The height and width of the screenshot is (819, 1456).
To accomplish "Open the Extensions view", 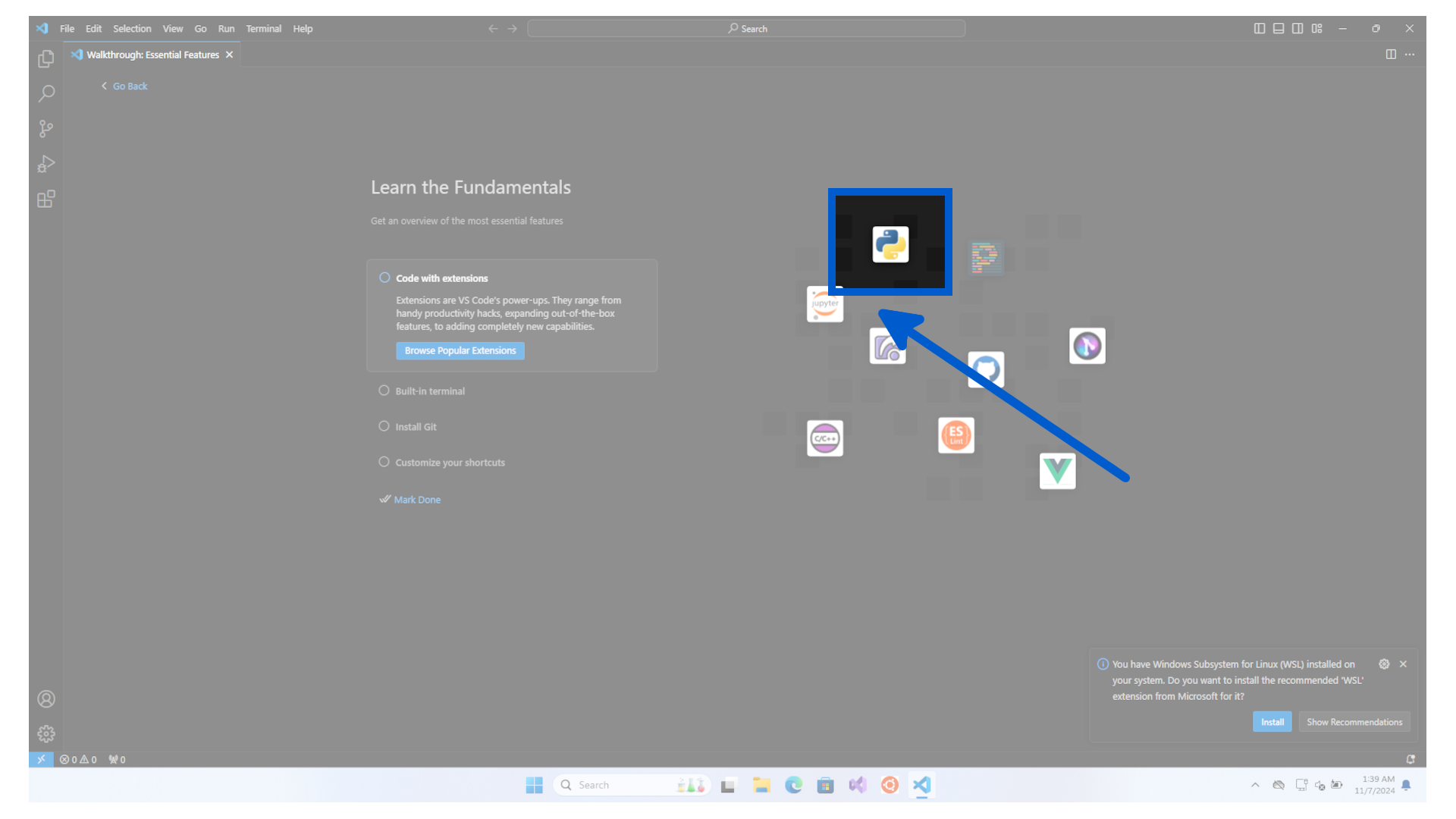I will (x=45, y=199).
